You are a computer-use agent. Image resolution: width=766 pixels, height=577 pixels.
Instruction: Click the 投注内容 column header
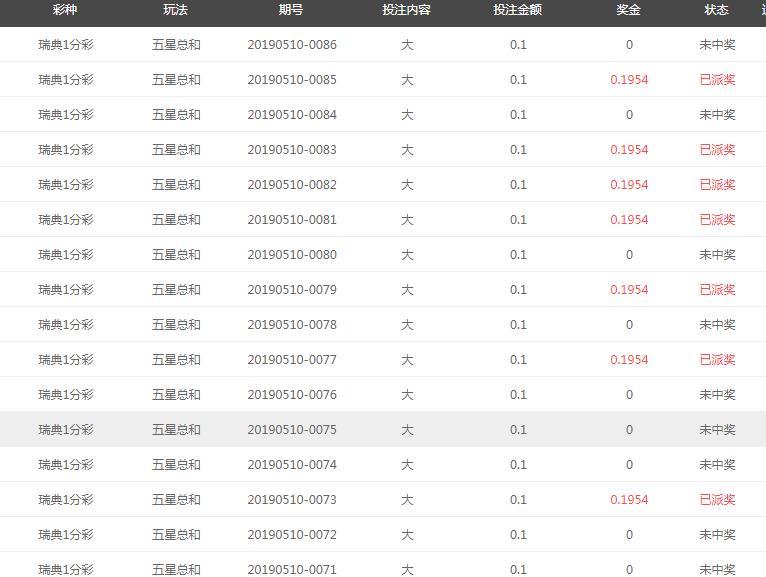[x=406, y=10]
